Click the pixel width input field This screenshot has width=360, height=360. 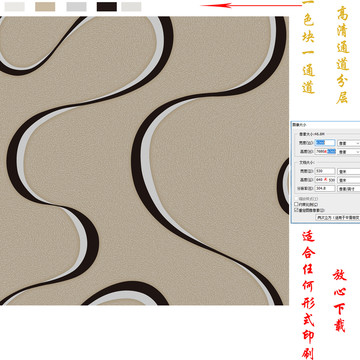click(325, 143)
